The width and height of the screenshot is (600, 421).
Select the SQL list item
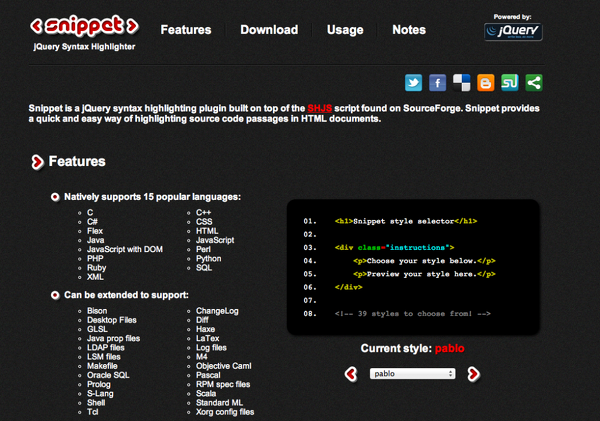click(x=204, y=268)
